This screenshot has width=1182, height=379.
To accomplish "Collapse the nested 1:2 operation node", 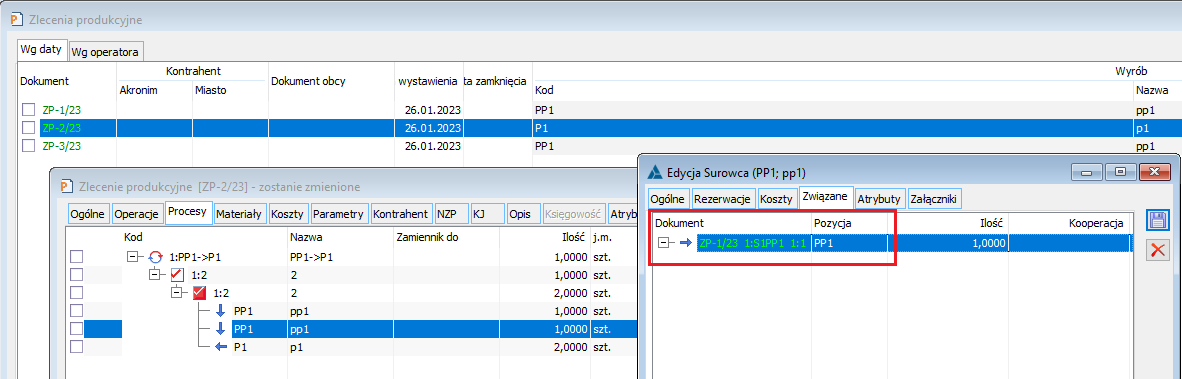I will coord(177,293).
